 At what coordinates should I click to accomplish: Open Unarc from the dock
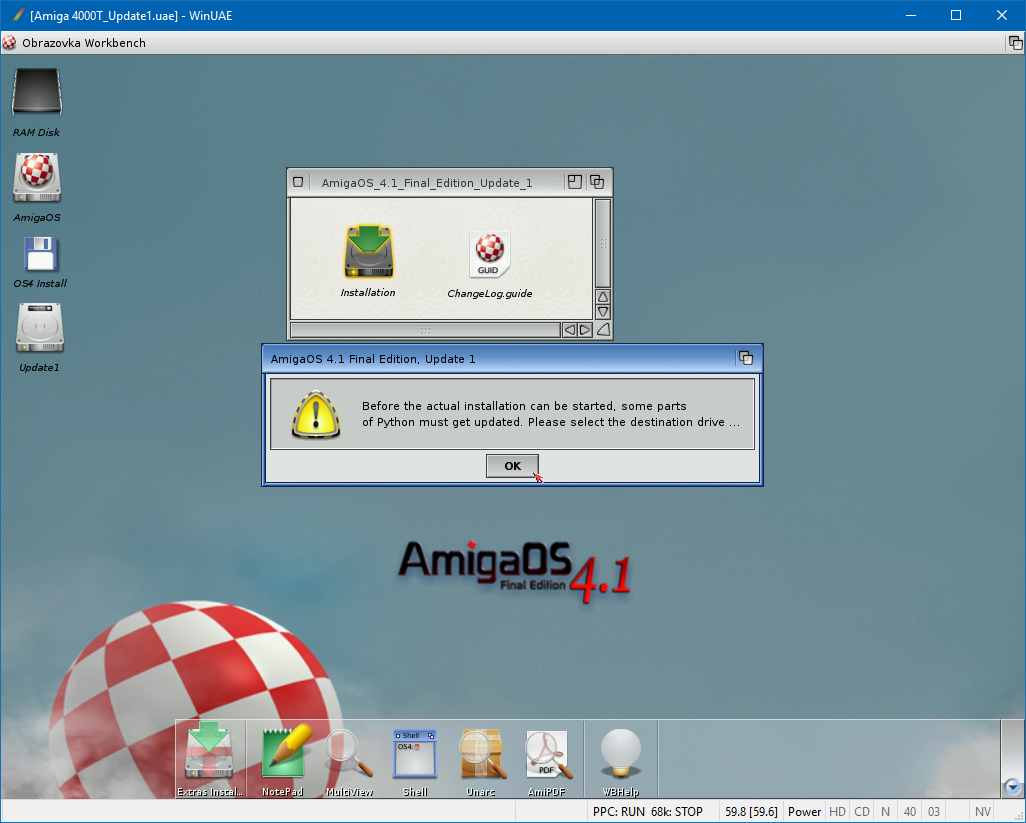(481, 755)
